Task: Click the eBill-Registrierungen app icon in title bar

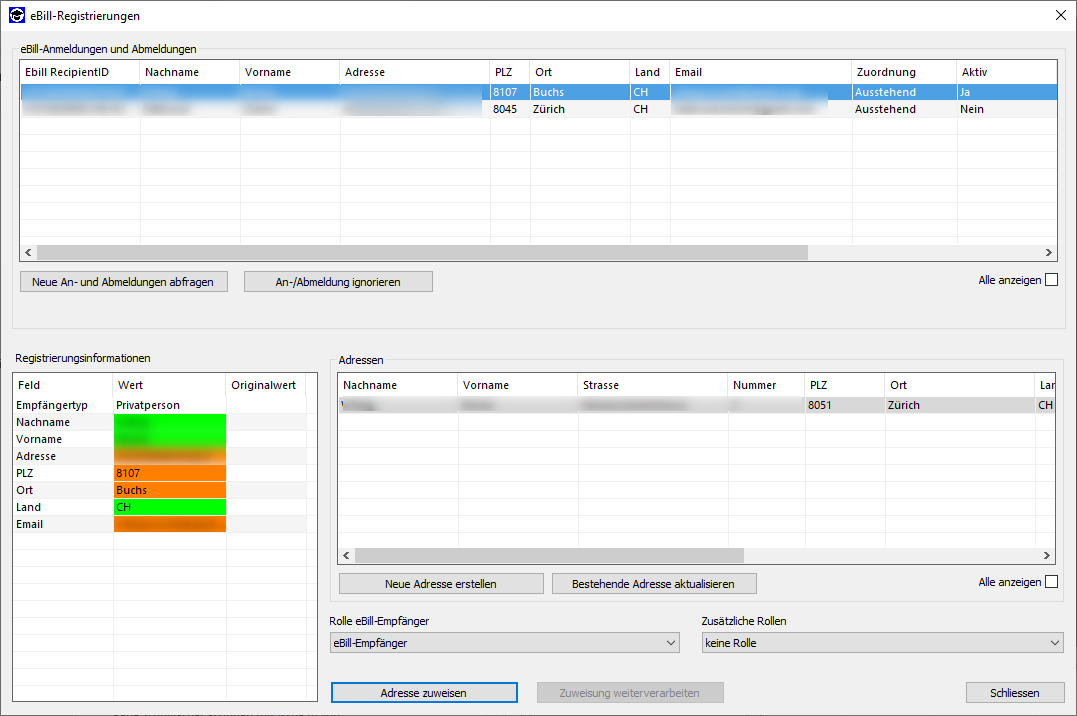Action: pyautogui.click(x=17, y=15)
